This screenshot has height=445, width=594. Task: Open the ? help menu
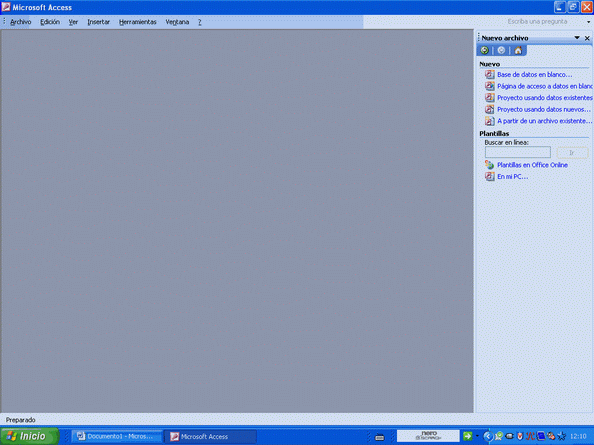(200, 22)
